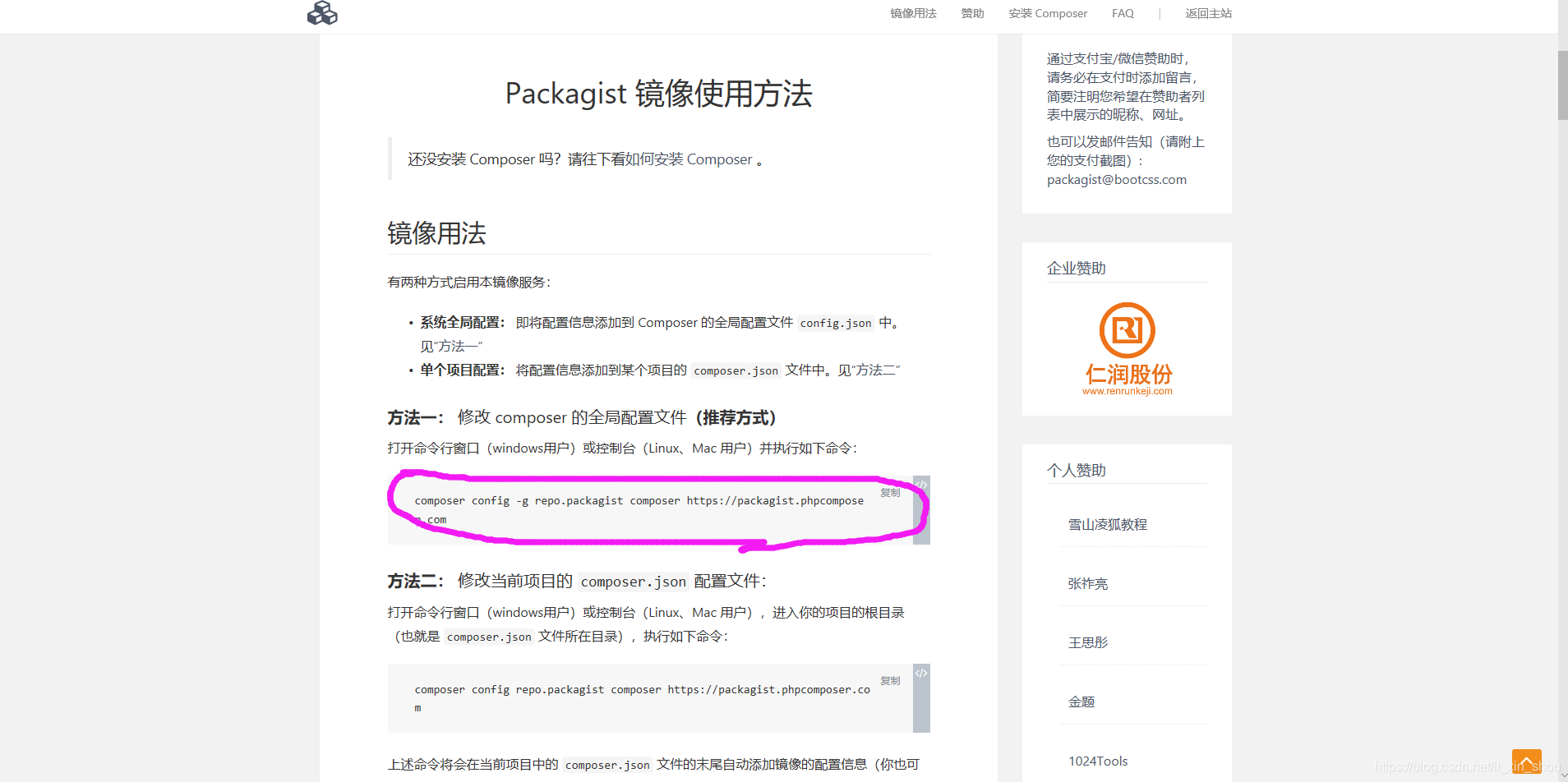Click the config.json inline code
Screen dimensions: 1568x782
click(x=836, y=323)
